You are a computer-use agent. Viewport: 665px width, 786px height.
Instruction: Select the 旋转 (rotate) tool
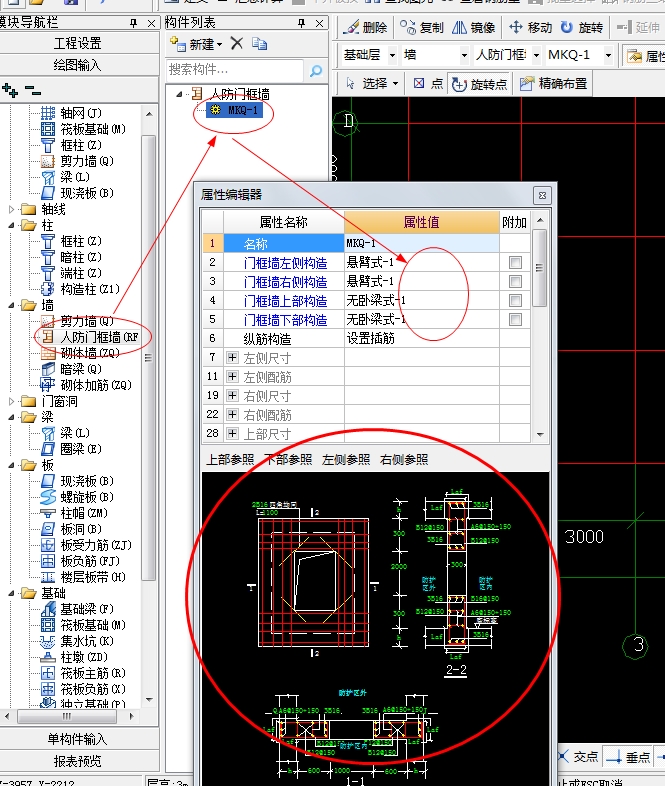coord(582,27)
